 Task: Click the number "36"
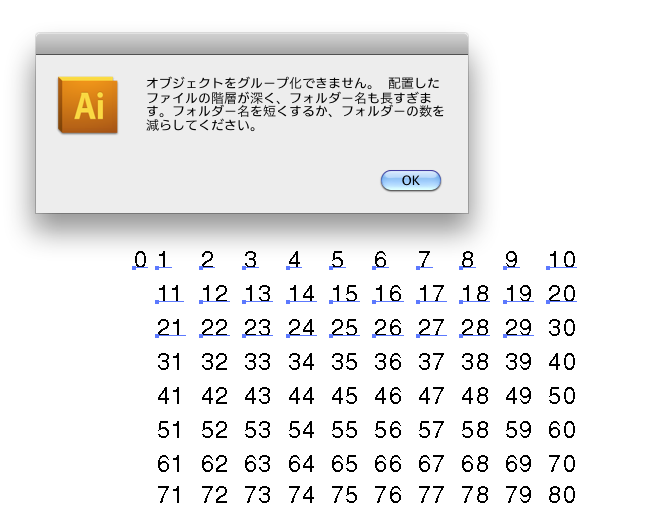[388, 362]
